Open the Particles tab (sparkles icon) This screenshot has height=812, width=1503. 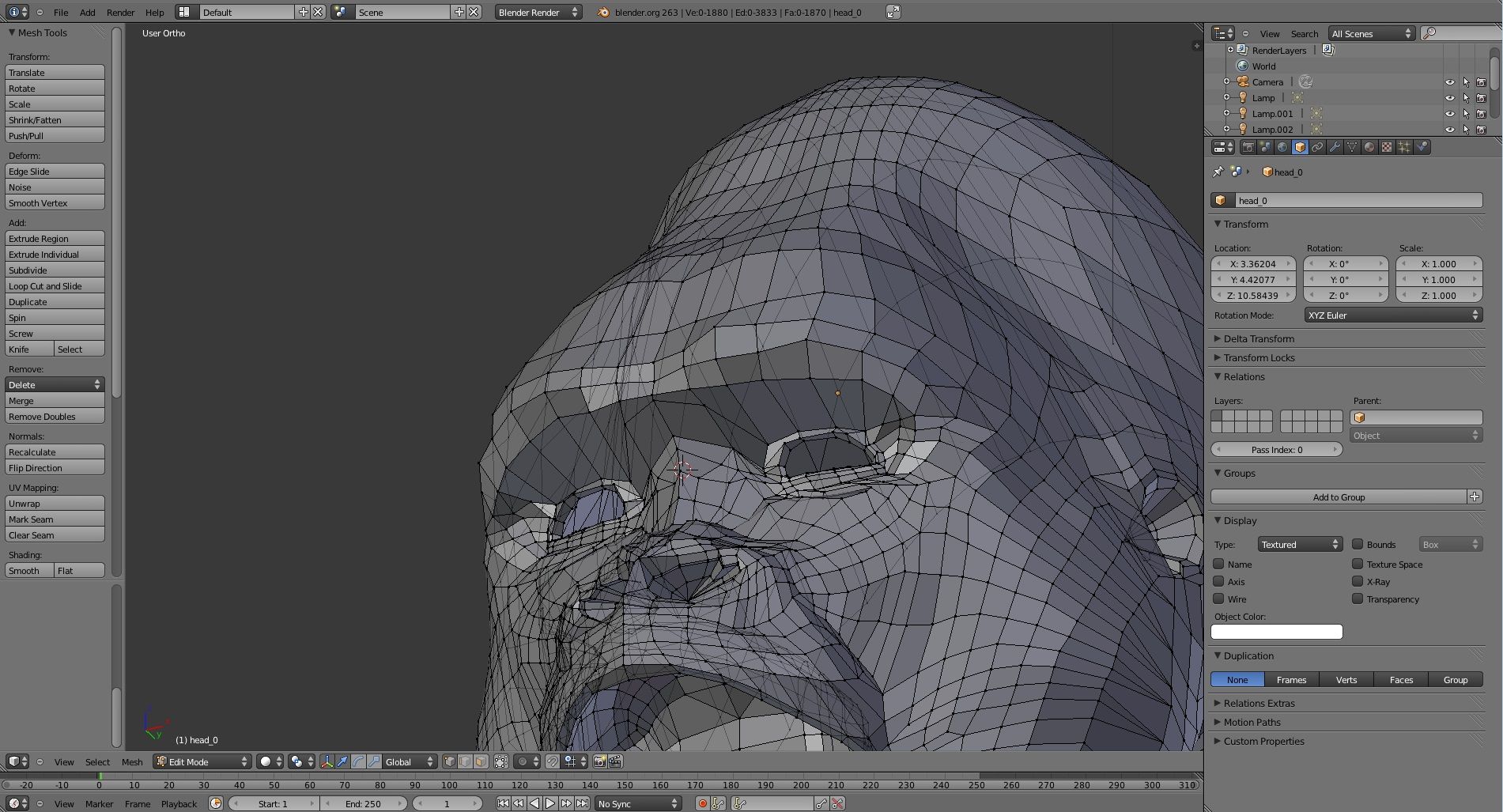(x=1404, y=147)
